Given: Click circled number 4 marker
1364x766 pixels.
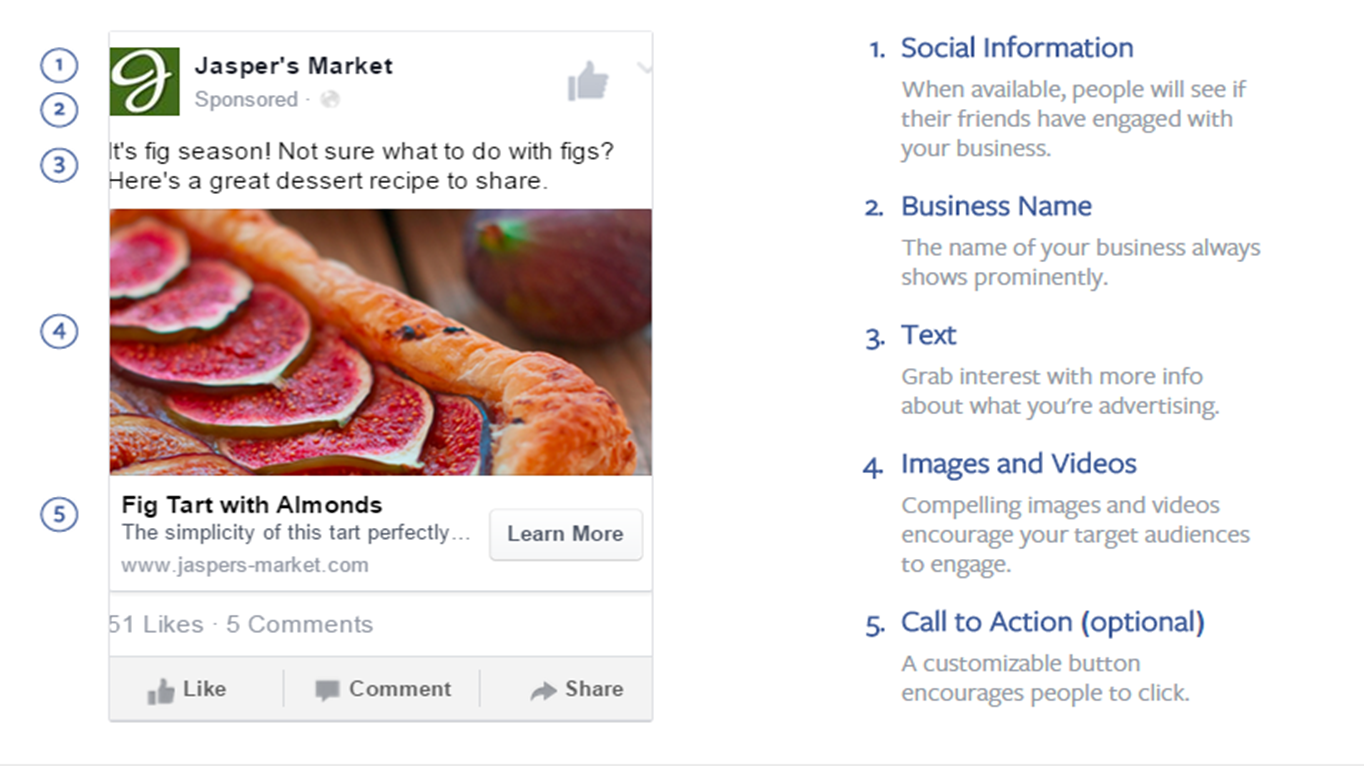Looking at the screenshot, I should point(59,330).
